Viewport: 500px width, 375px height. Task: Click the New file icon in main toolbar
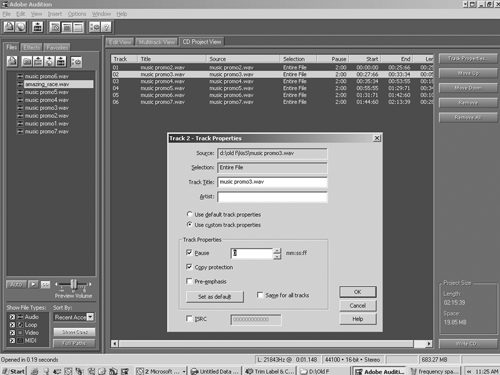pos(9,27)
